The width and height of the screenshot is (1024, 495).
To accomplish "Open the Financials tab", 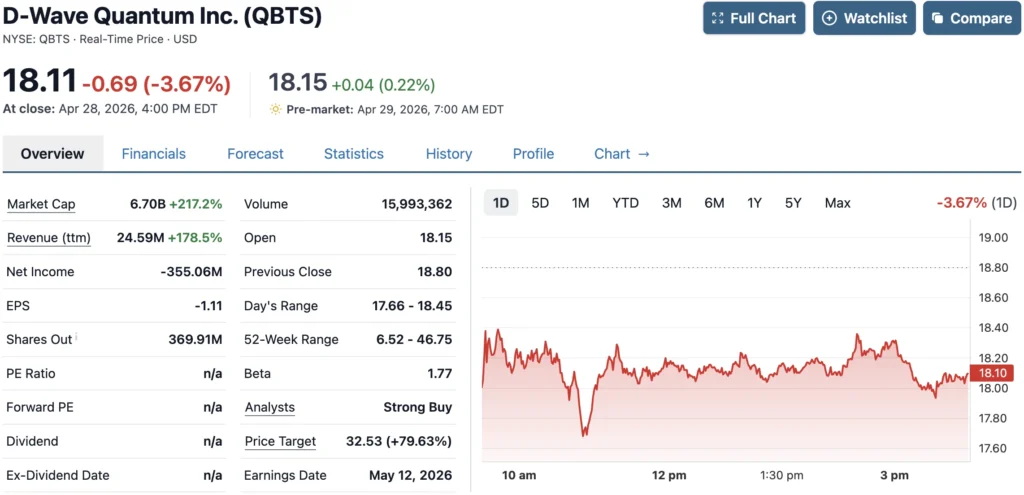I will click(153, 154).
